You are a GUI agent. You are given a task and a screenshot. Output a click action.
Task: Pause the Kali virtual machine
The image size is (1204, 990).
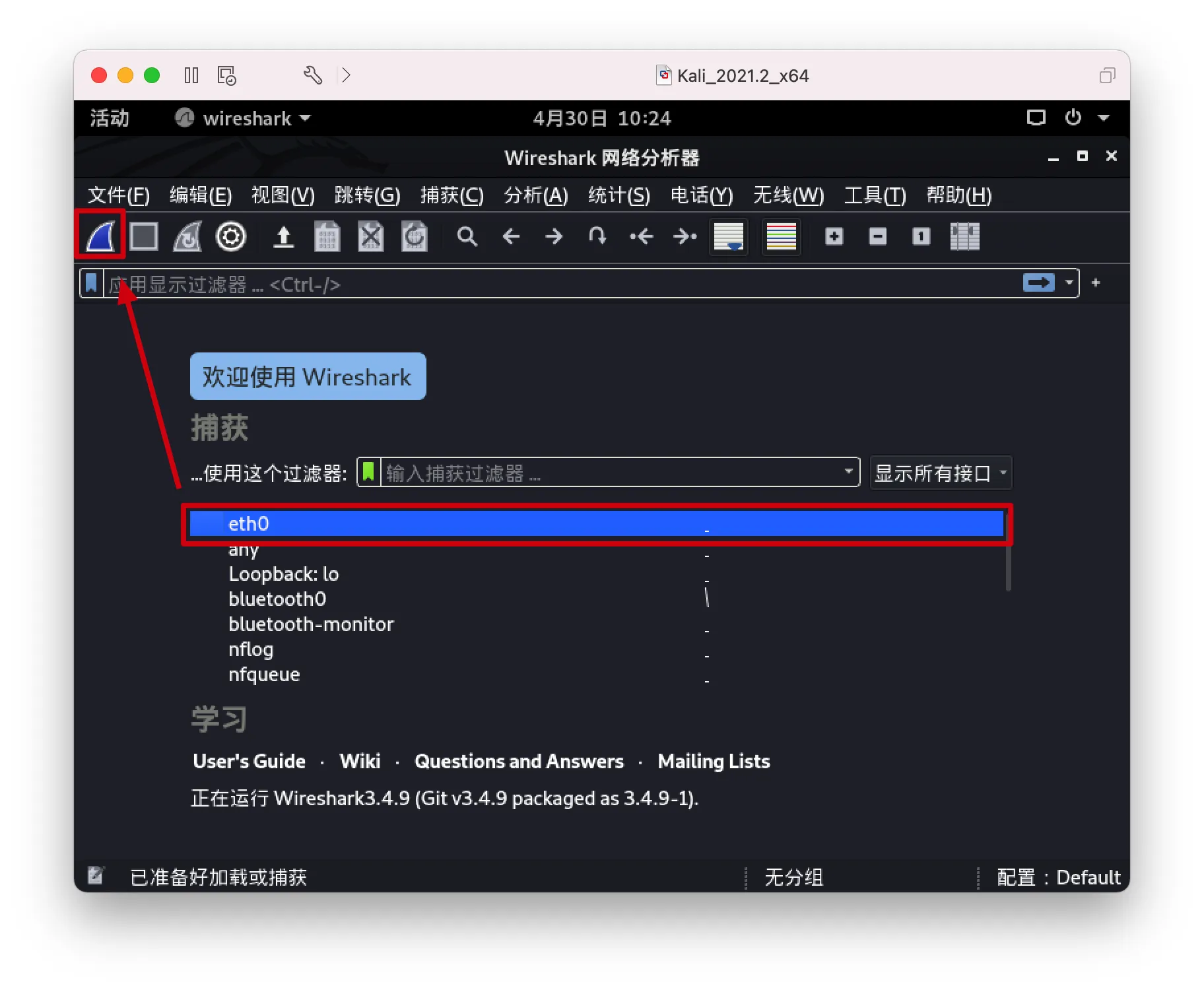coord(191,75)
